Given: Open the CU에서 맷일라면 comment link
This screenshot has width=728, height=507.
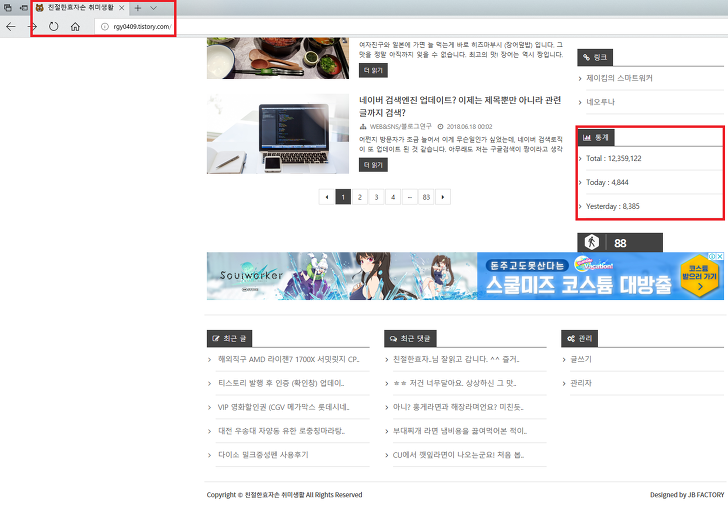Looking at the screenshot, I should [458, 455].
